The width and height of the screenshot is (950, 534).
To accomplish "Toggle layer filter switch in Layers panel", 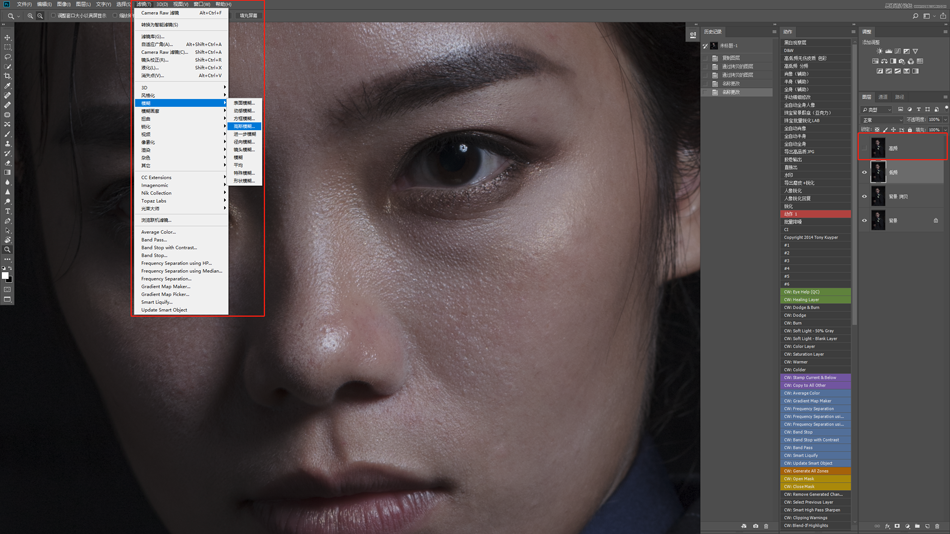I will coord(946,109).
